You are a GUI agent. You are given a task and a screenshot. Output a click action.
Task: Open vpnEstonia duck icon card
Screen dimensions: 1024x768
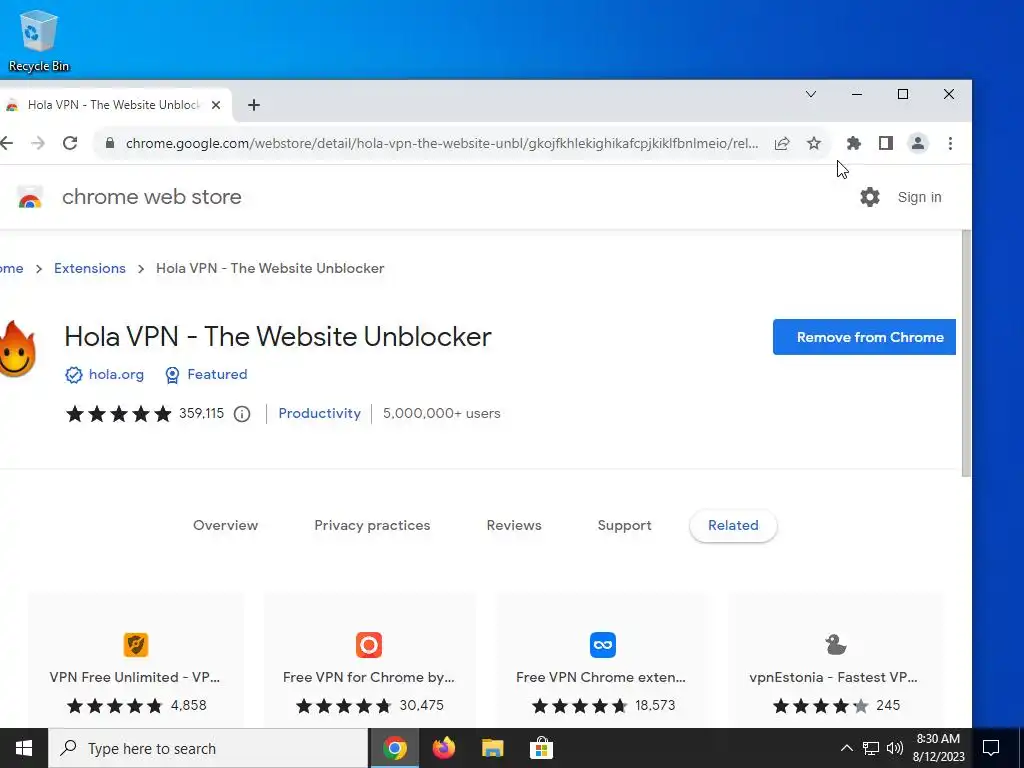tap(835, 645)
